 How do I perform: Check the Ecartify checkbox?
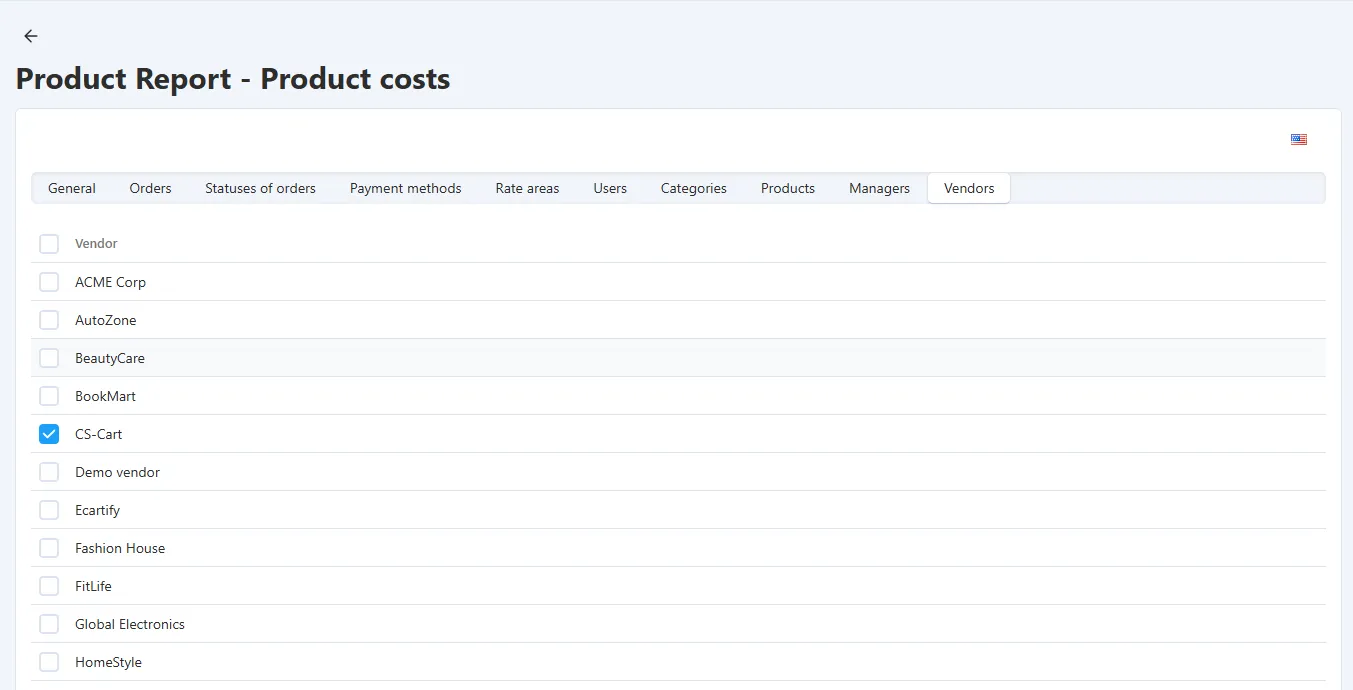tap(49, 510)
